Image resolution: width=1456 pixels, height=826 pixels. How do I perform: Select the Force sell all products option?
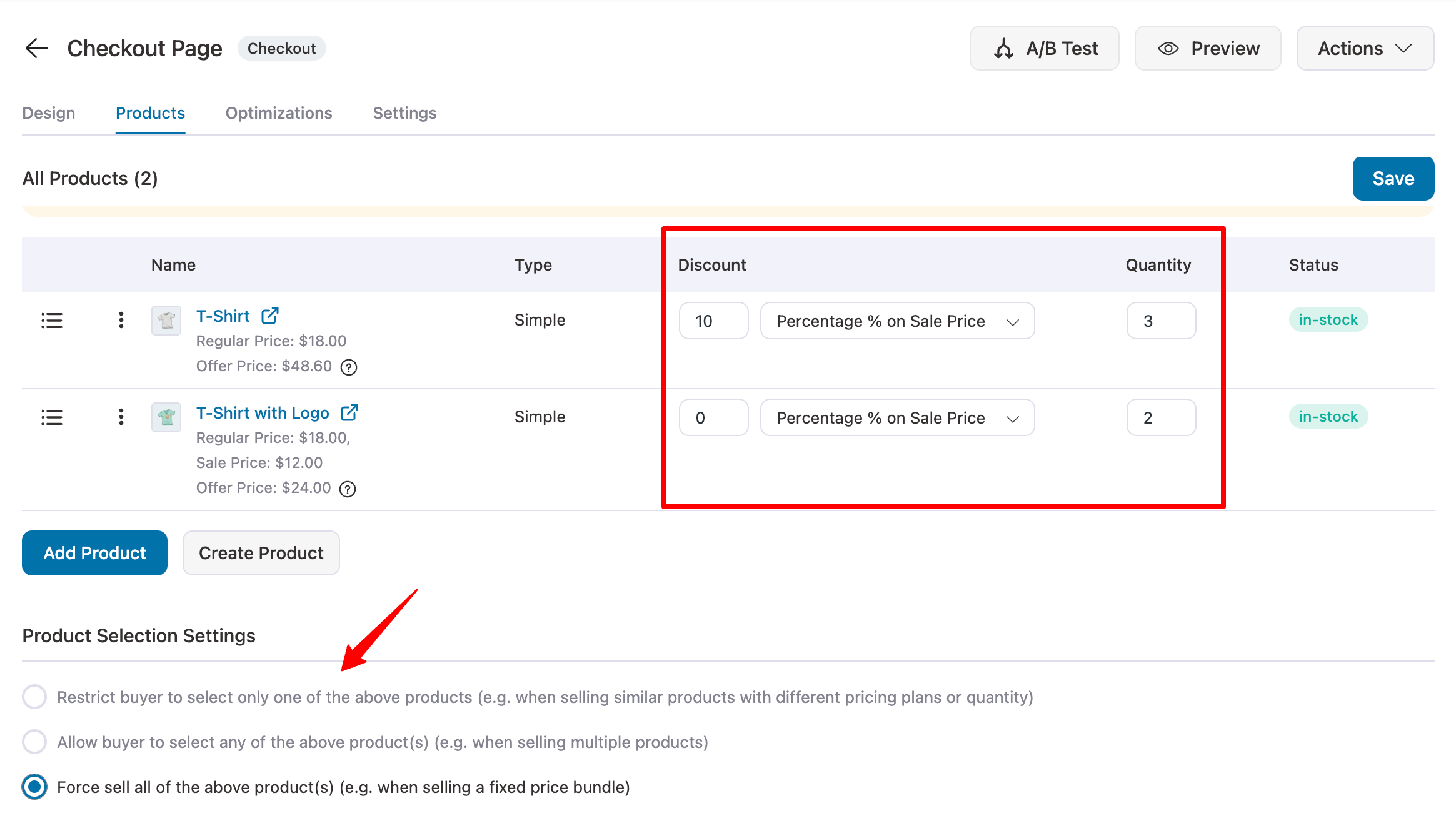34,787
